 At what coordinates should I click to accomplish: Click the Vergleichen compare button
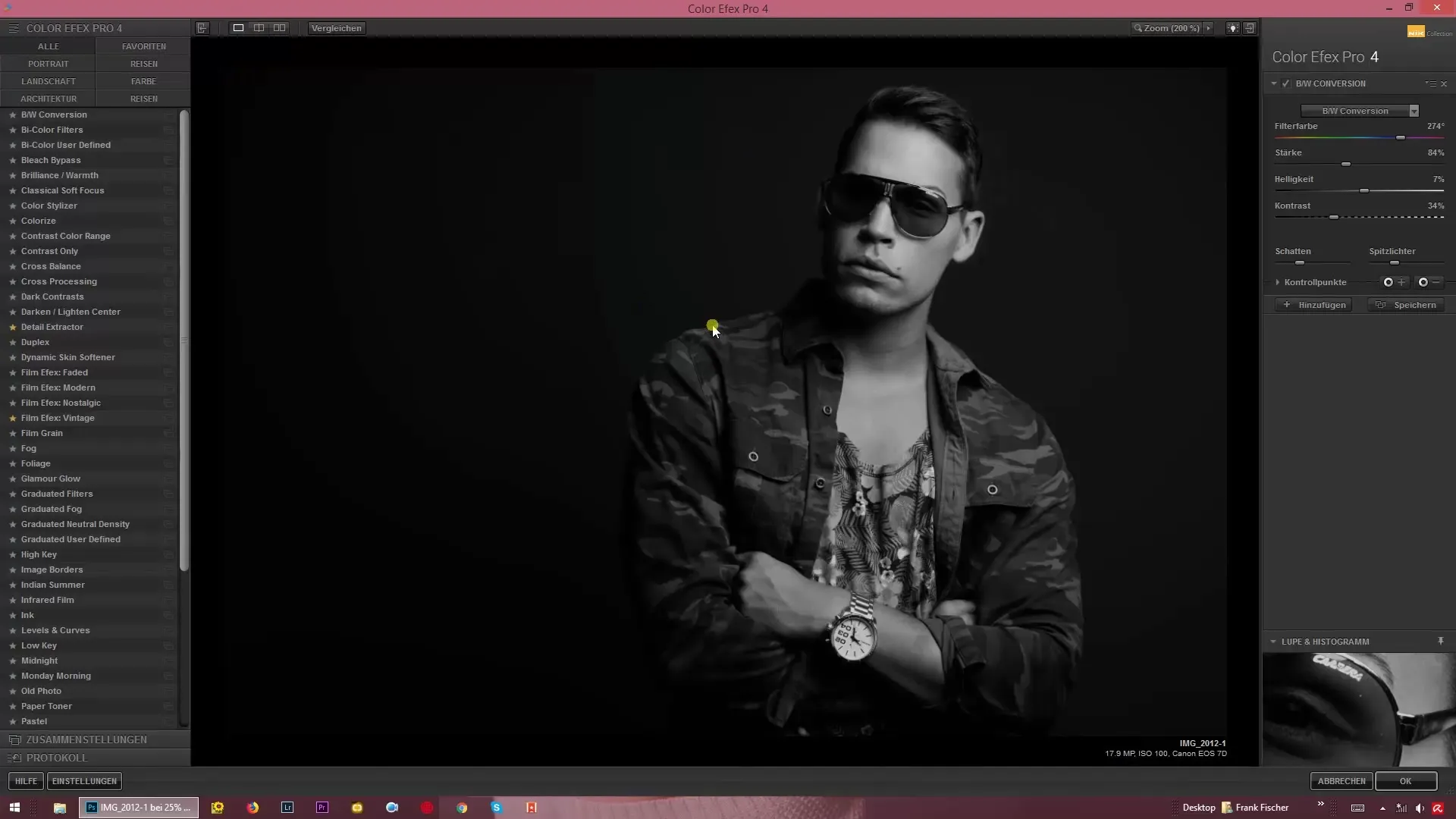(x=337, y=28)
